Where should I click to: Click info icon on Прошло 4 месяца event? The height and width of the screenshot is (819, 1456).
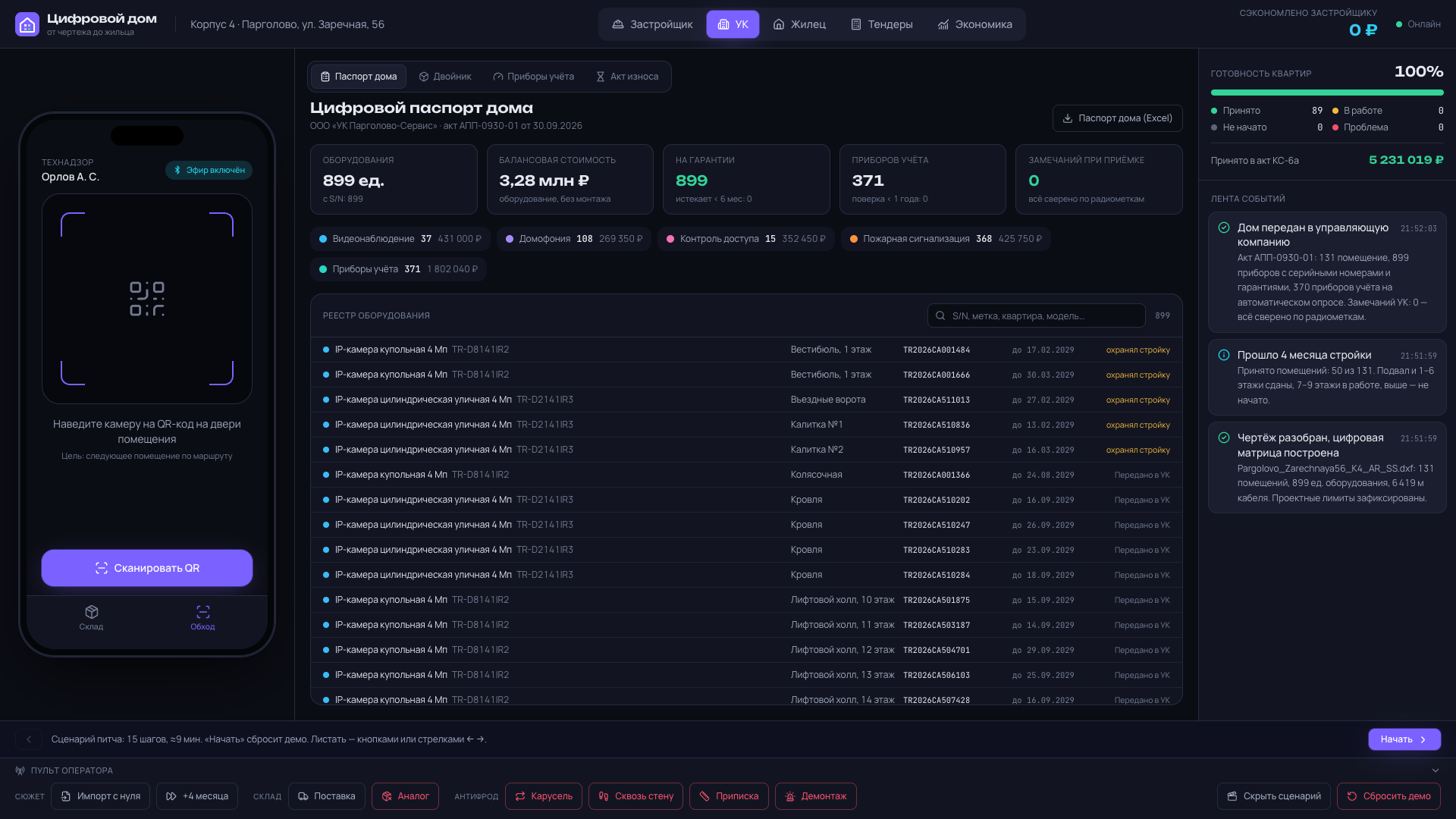(x=1224, y=355)
